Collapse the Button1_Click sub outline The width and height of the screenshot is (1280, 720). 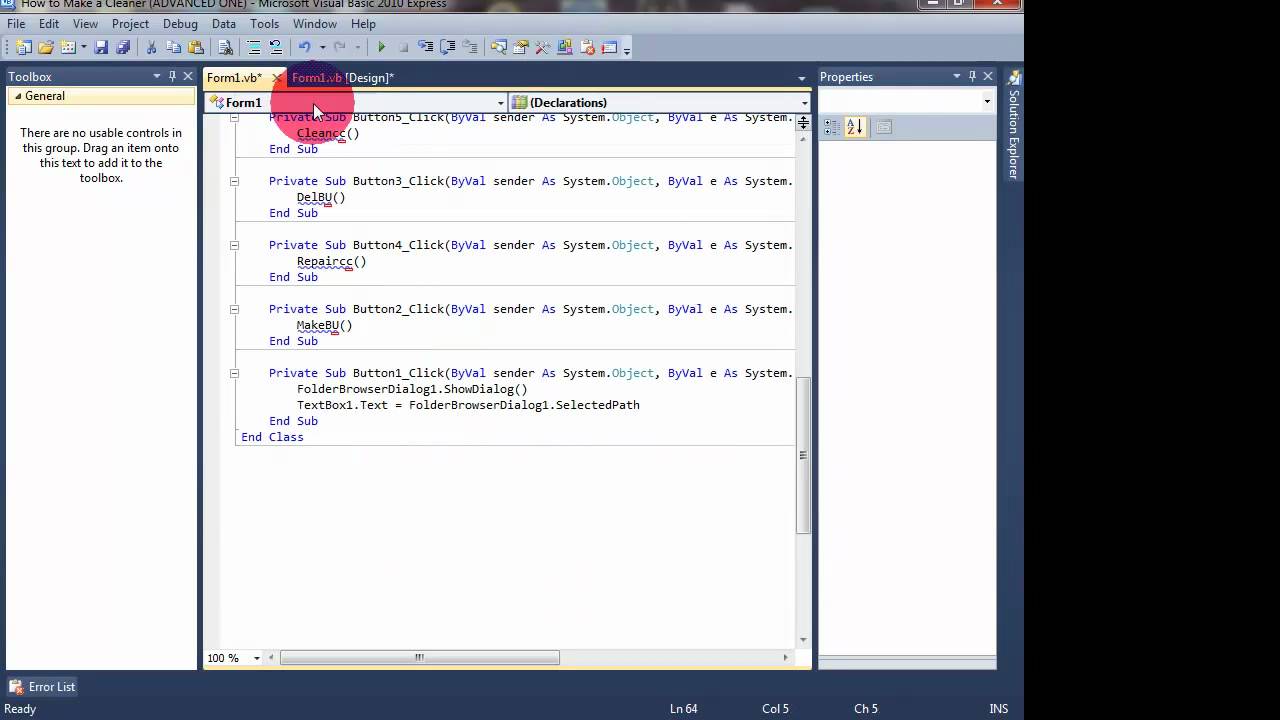pos(234,373)
